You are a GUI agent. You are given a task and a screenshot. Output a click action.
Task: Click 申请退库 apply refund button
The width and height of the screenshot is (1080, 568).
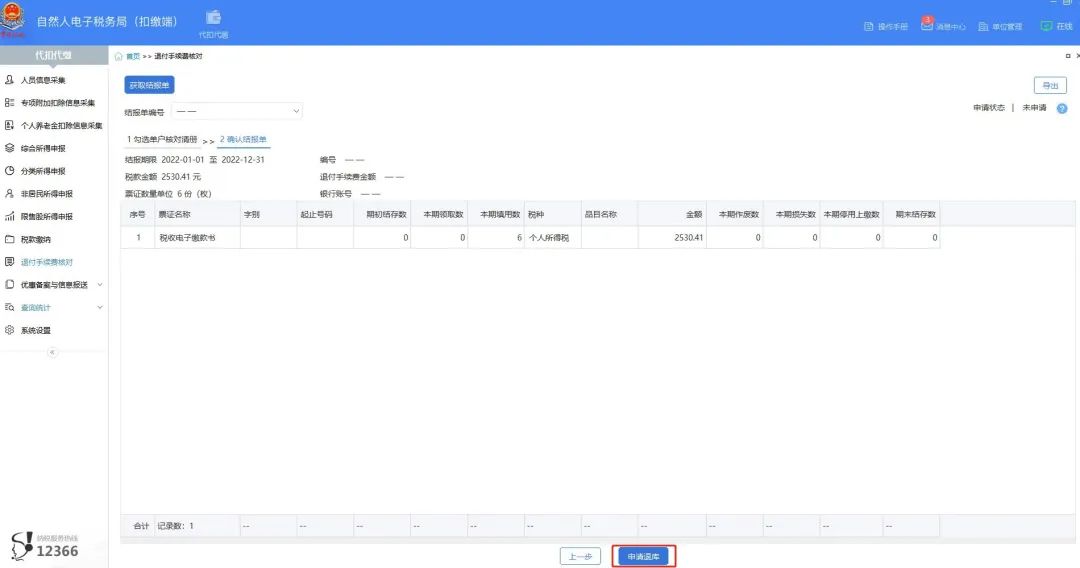643,556
